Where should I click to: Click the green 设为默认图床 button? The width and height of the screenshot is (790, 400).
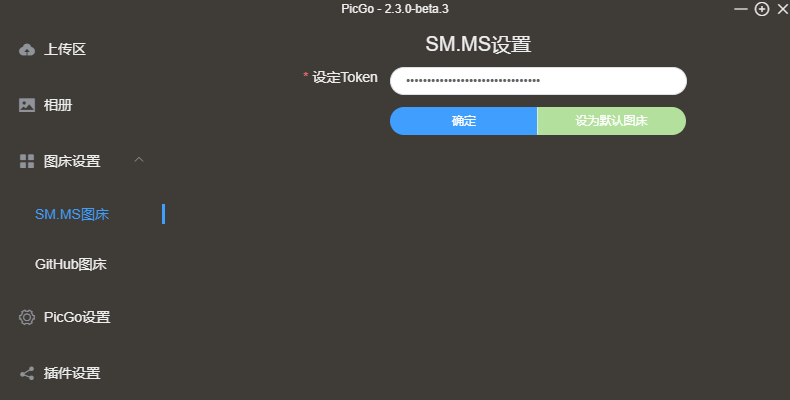coord(612,121)
